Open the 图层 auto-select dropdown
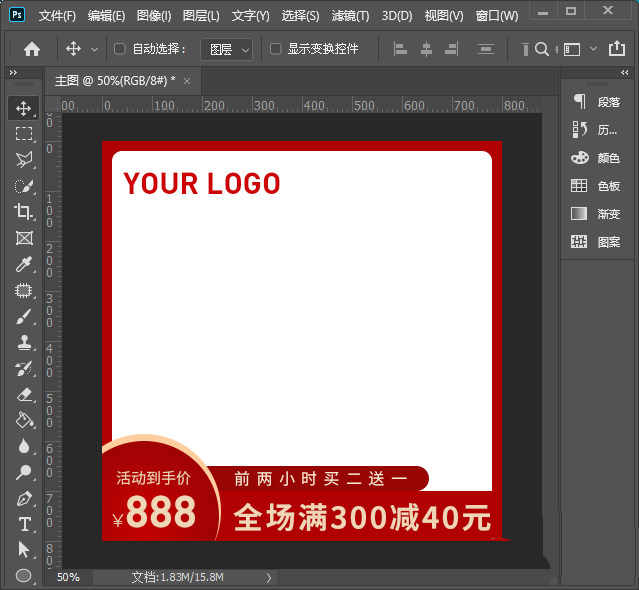This screenshot has width=639, height=590. (227, 50)
